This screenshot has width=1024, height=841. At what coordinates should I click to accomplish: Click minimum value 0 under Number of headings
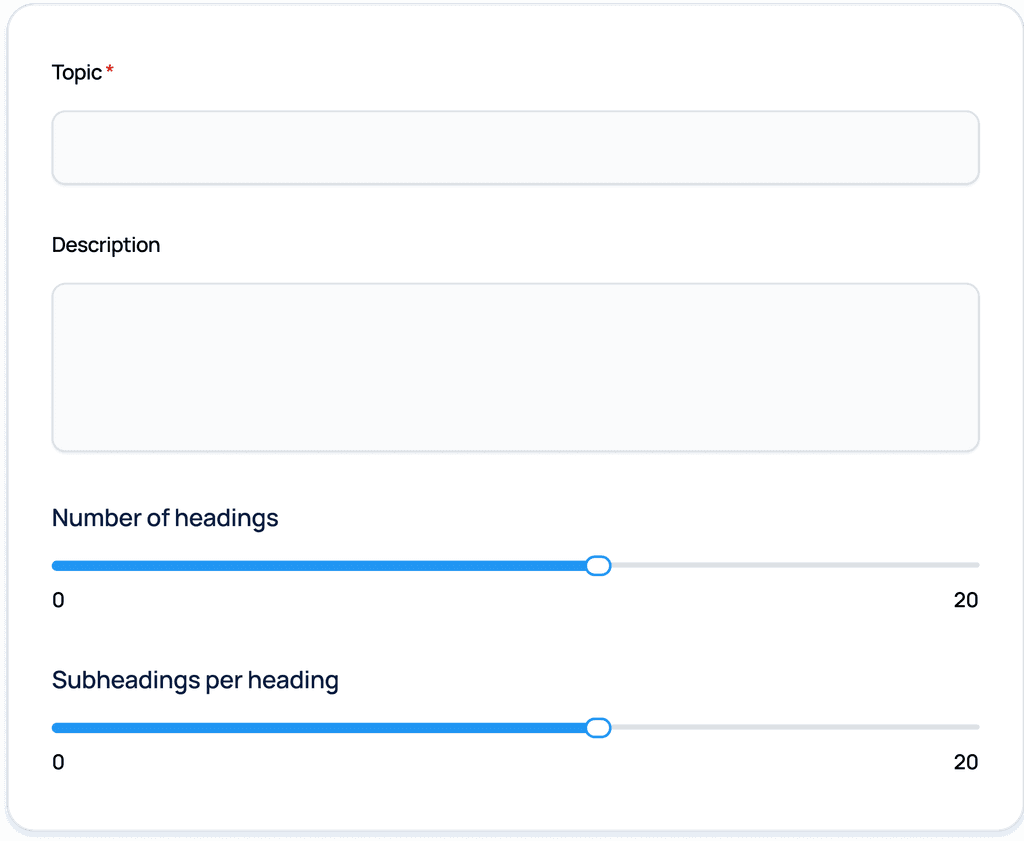tap(58, 600)
